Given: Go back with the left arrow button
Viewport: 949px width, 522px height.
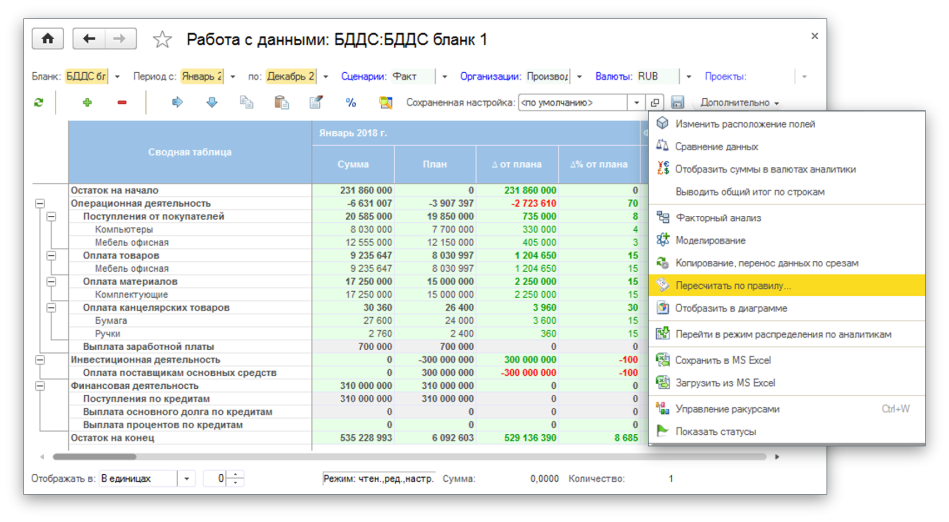Looking at the screenshot, I should pyautogui.click(x=89, y=39).
